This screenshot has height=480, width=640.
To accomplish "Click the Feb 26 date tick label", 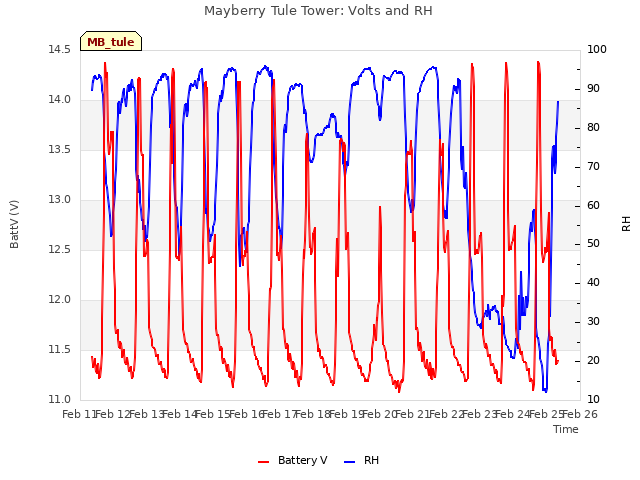I will 580,415.
